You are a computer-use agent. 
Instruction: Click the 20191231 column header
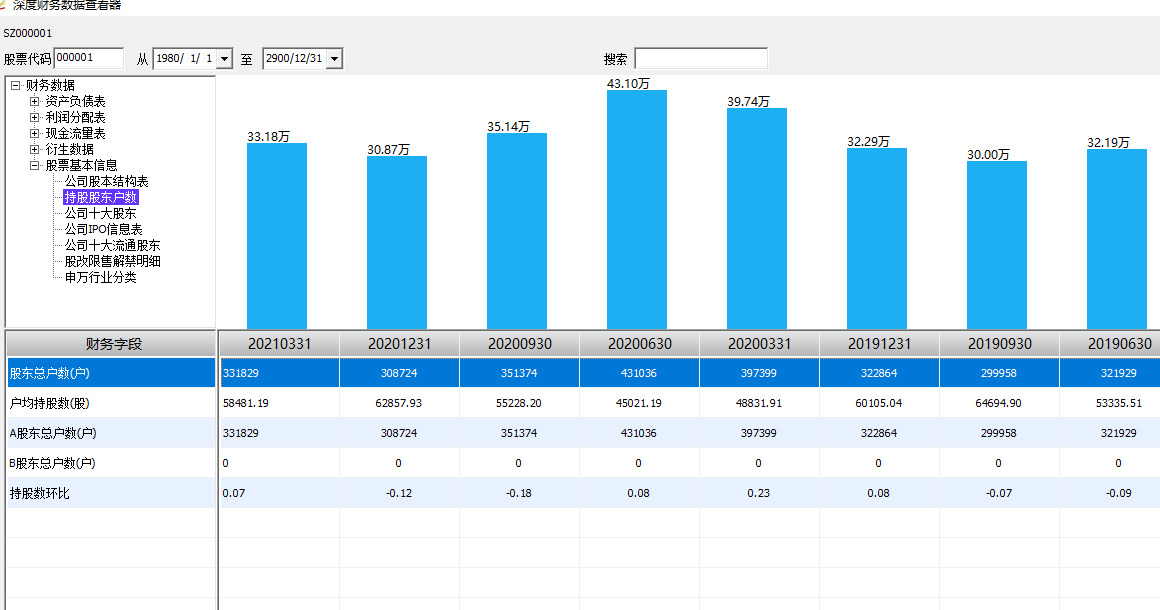coord(879,344)
